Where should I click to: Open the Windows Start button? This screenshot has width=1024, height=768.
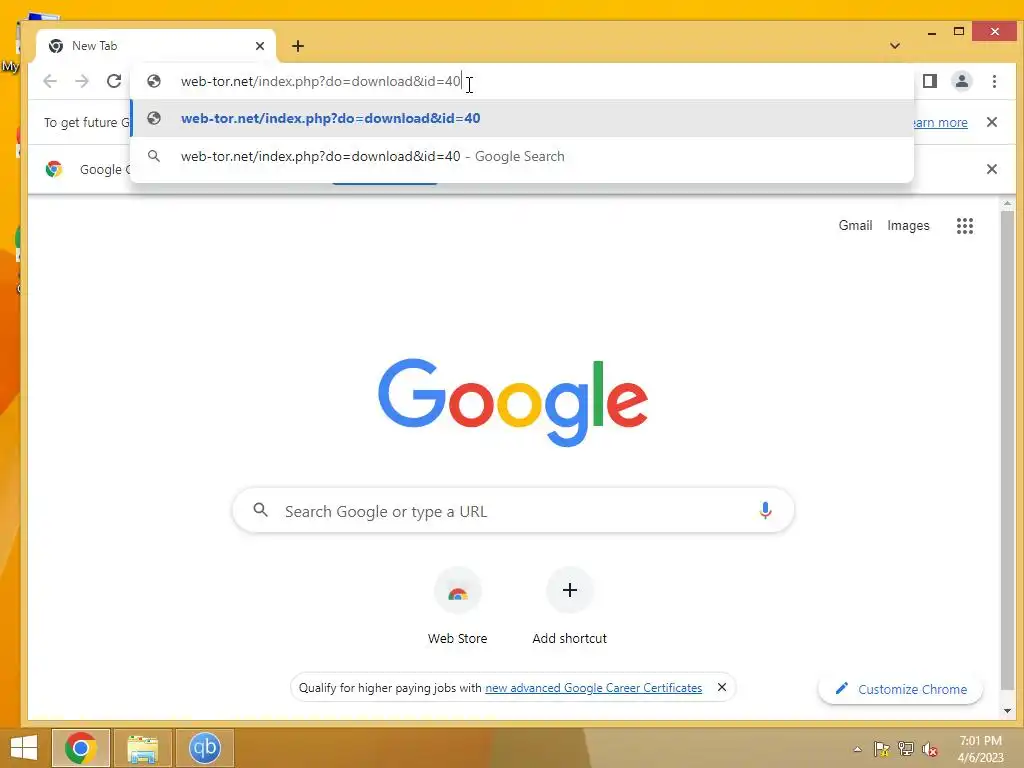(24, 748)
